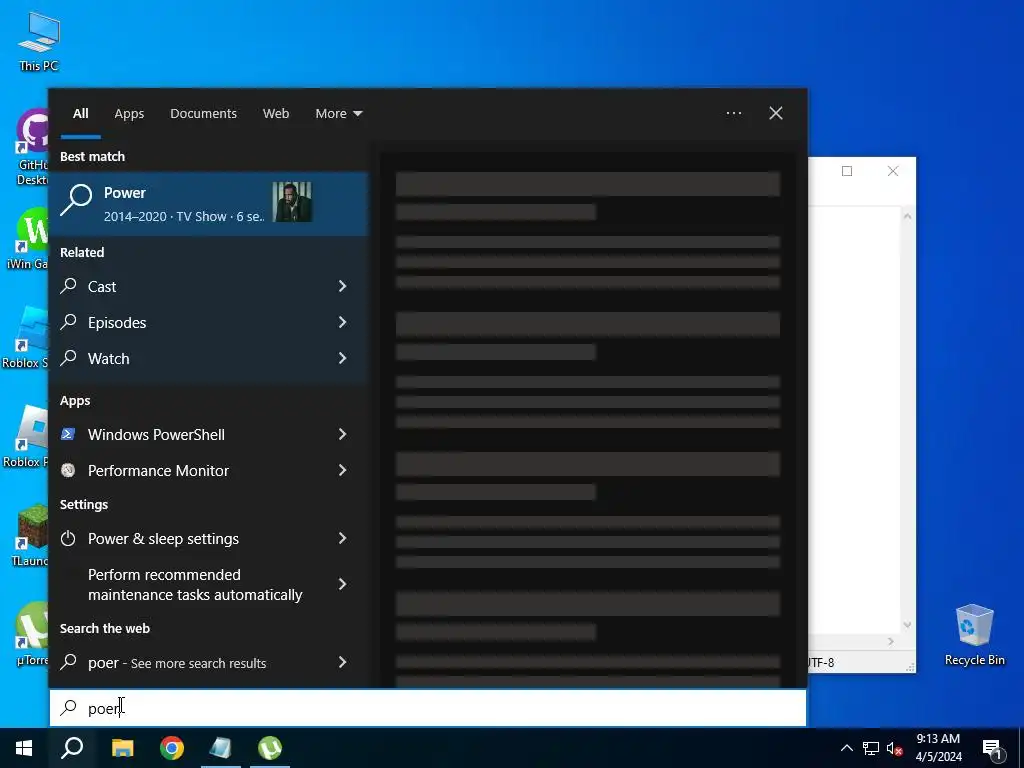Switch to the Apps search tab
The image size is (1024, 768).
[129, 114]
